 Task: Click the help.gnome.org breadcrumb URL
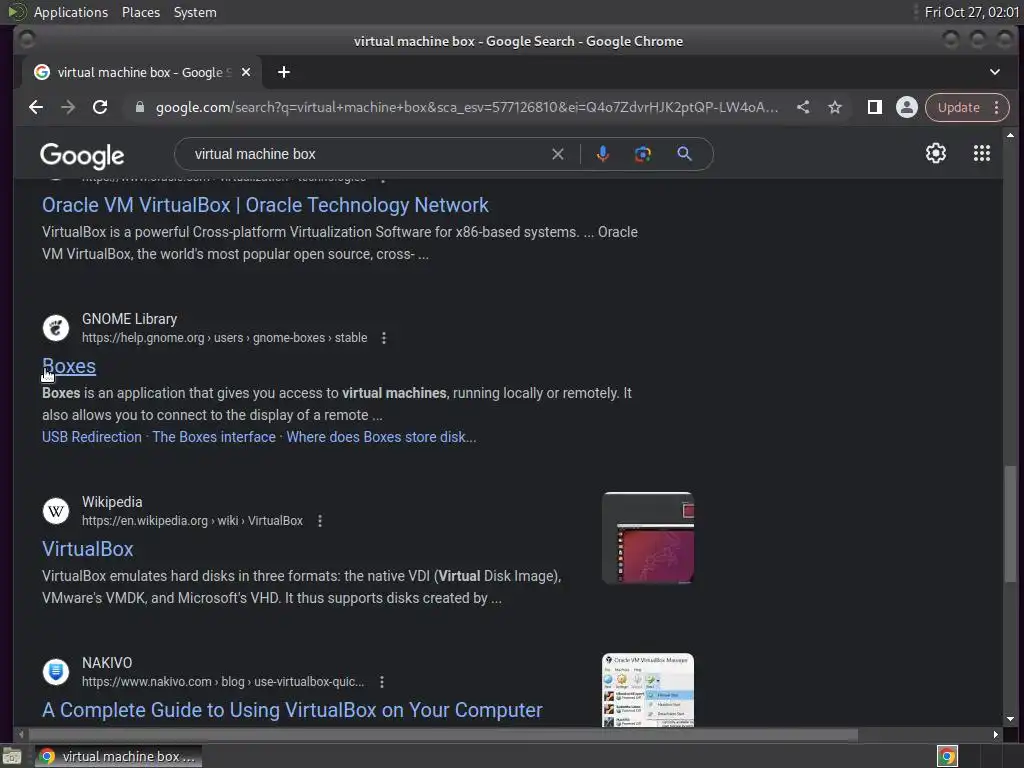point(224,338)
